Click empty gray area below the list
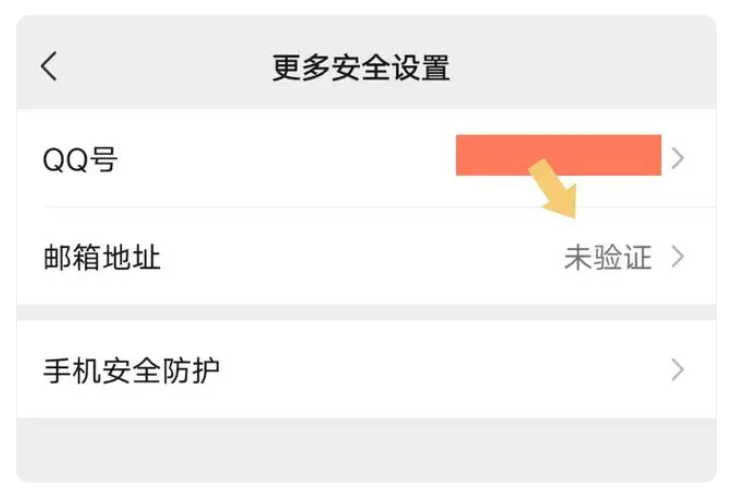Screen dimensions: 732x492 tap(366, 450)
